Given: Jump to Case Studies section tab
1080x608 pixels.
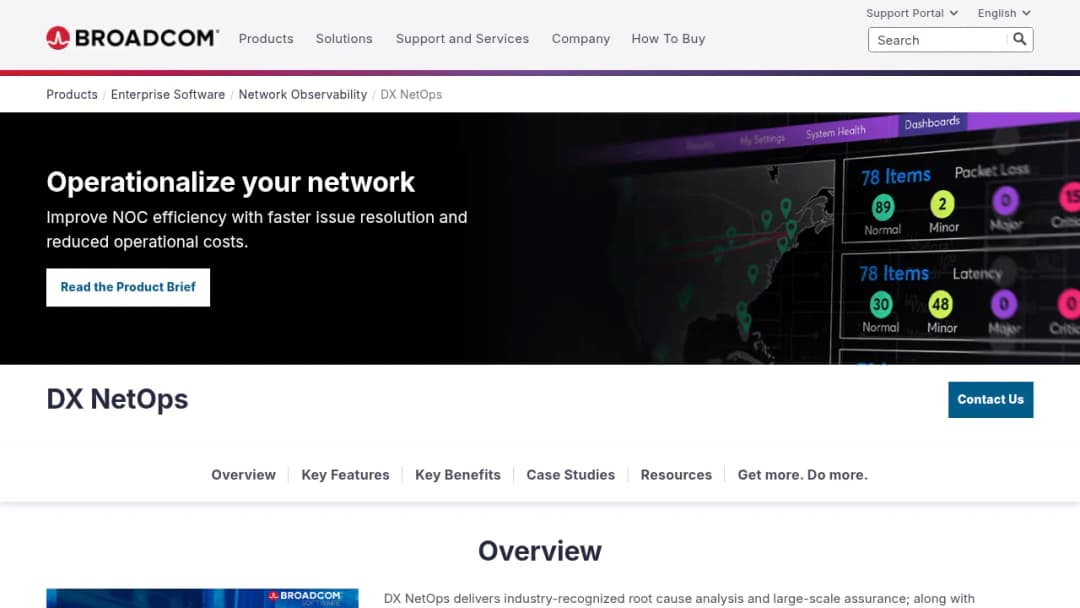Looking at the screenshot, I should pos(570,474).
